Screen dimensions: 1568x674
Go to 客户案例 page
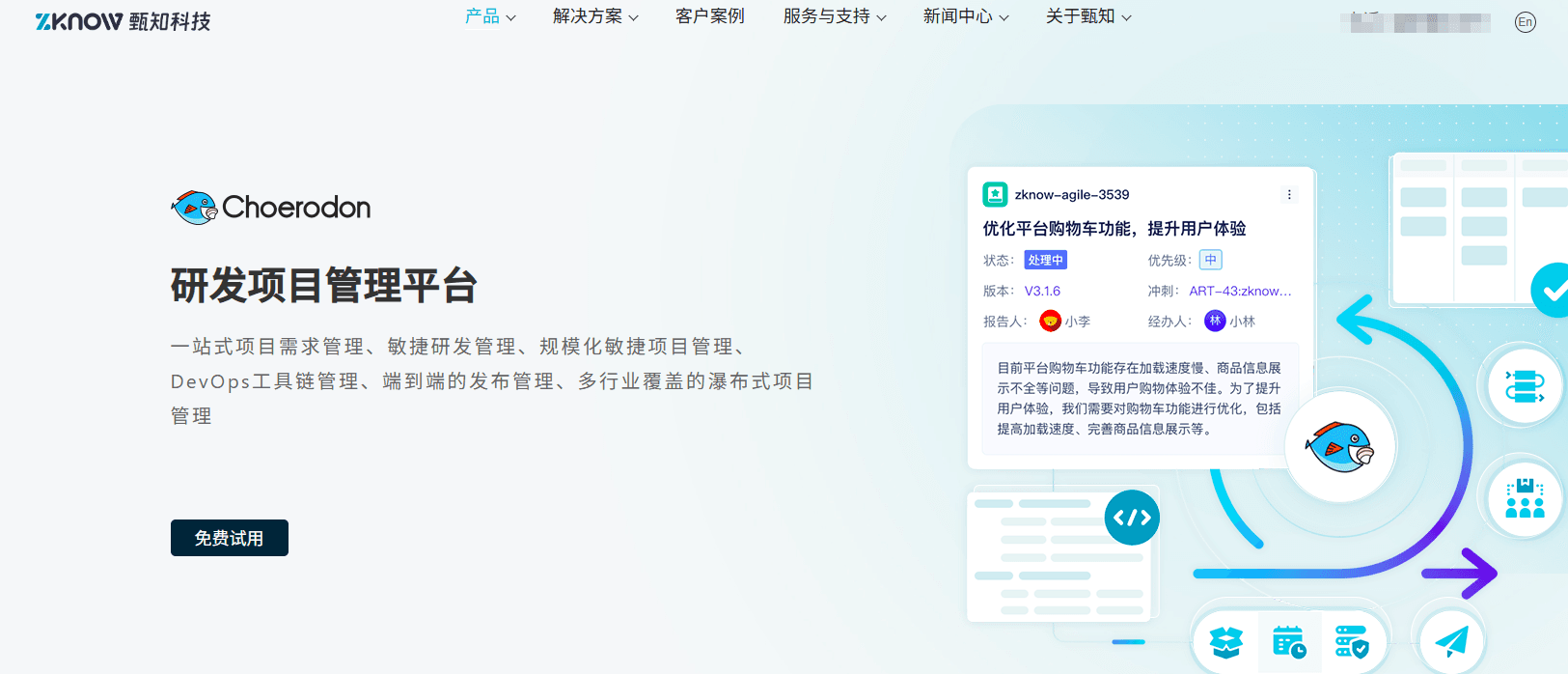[x=710, y=16]
